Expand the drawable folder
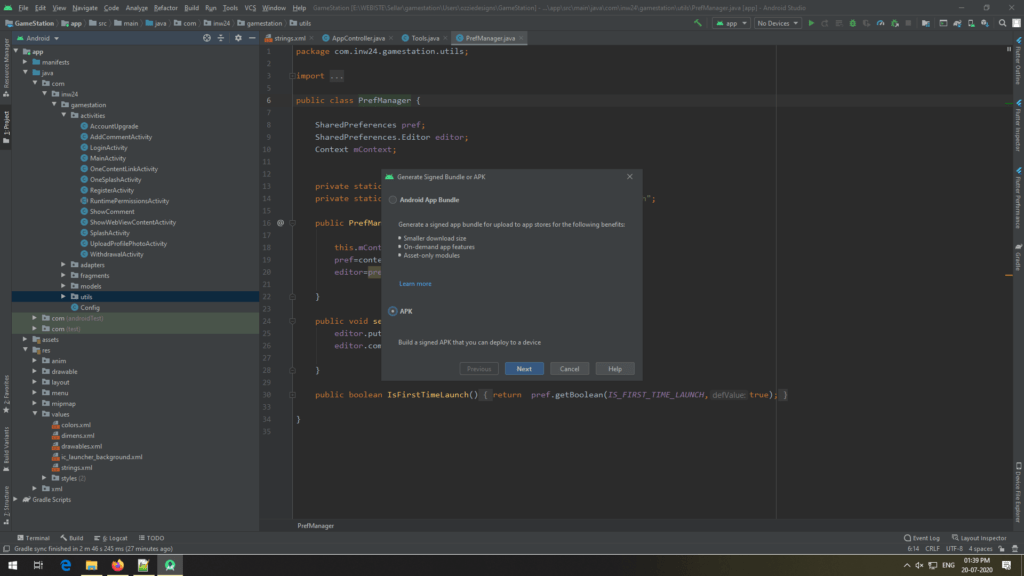Screen dimensions: 1024x576 (x=35, y=371)
